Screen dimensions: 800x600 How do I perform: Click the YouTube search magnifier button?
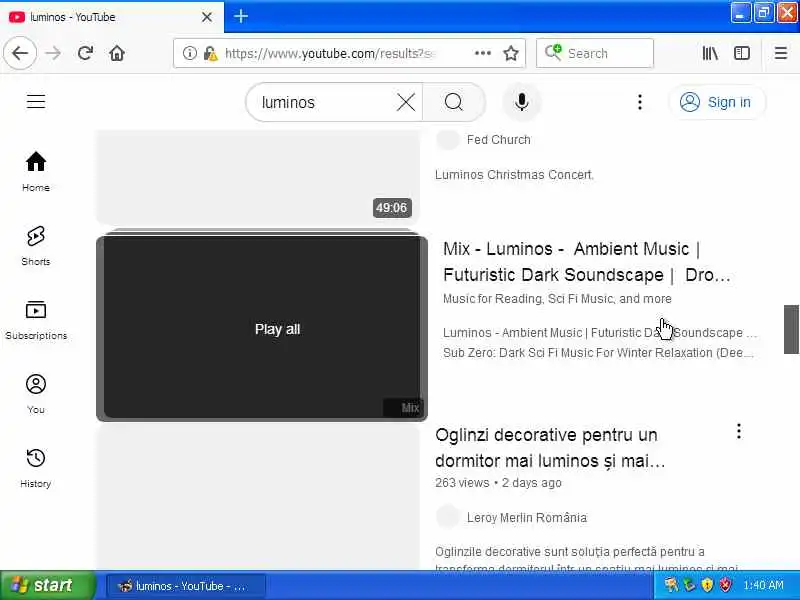point(454,102)
